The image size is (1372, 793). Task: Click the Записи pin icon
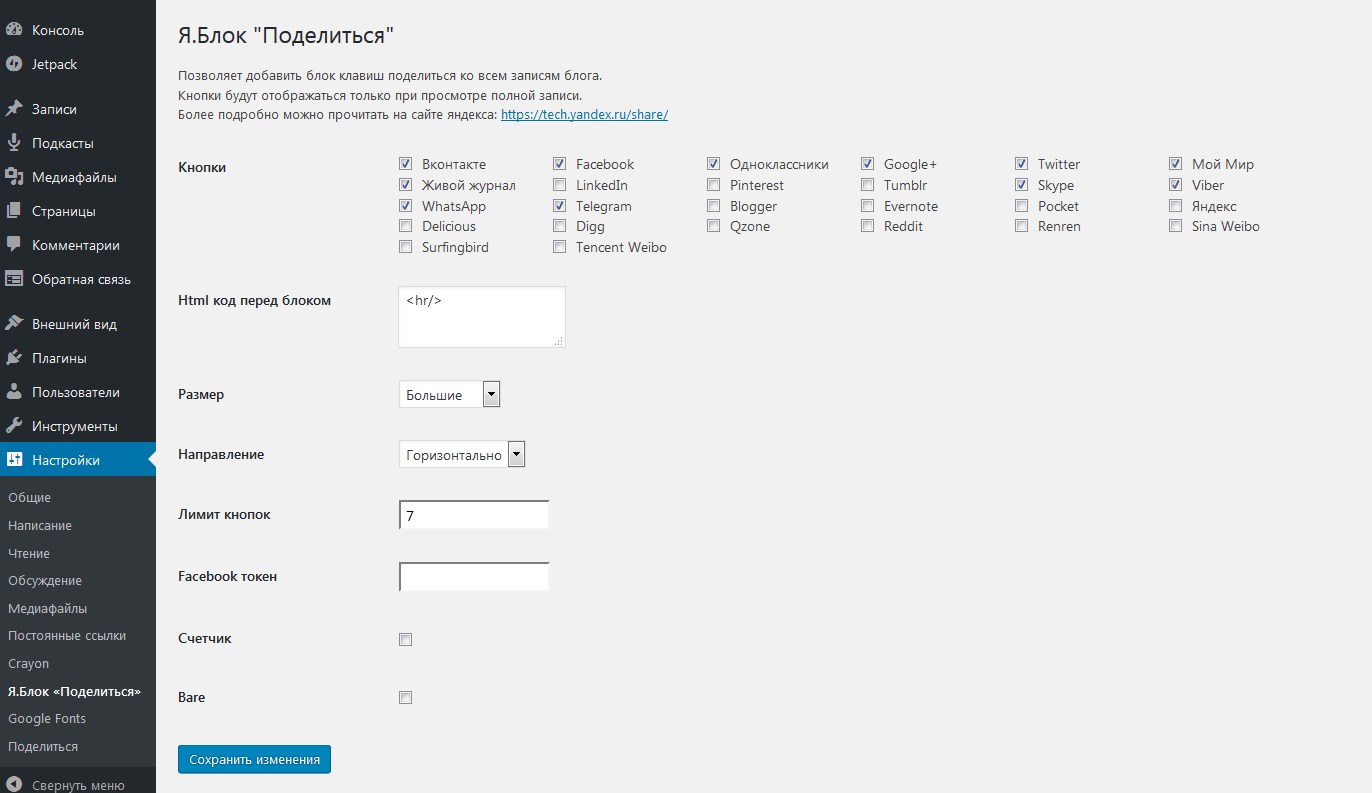click(x=14, y=109)
